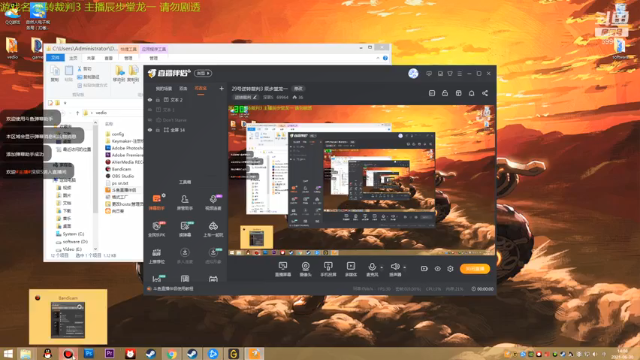Click the multimedia play-box source icon
The image size is (640, 360).
[x=351, y=266]
